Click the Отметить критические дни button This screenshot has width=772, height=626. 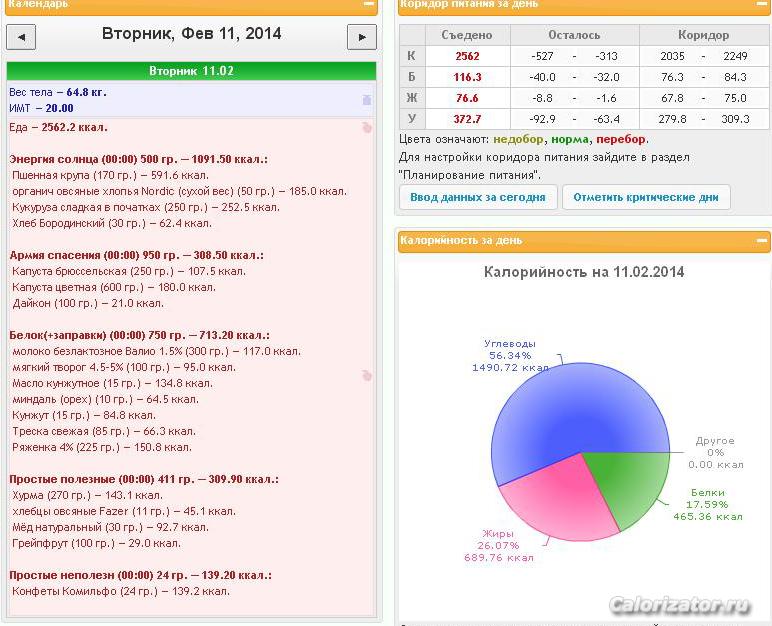pyautogui.click(x=646, y=198)
